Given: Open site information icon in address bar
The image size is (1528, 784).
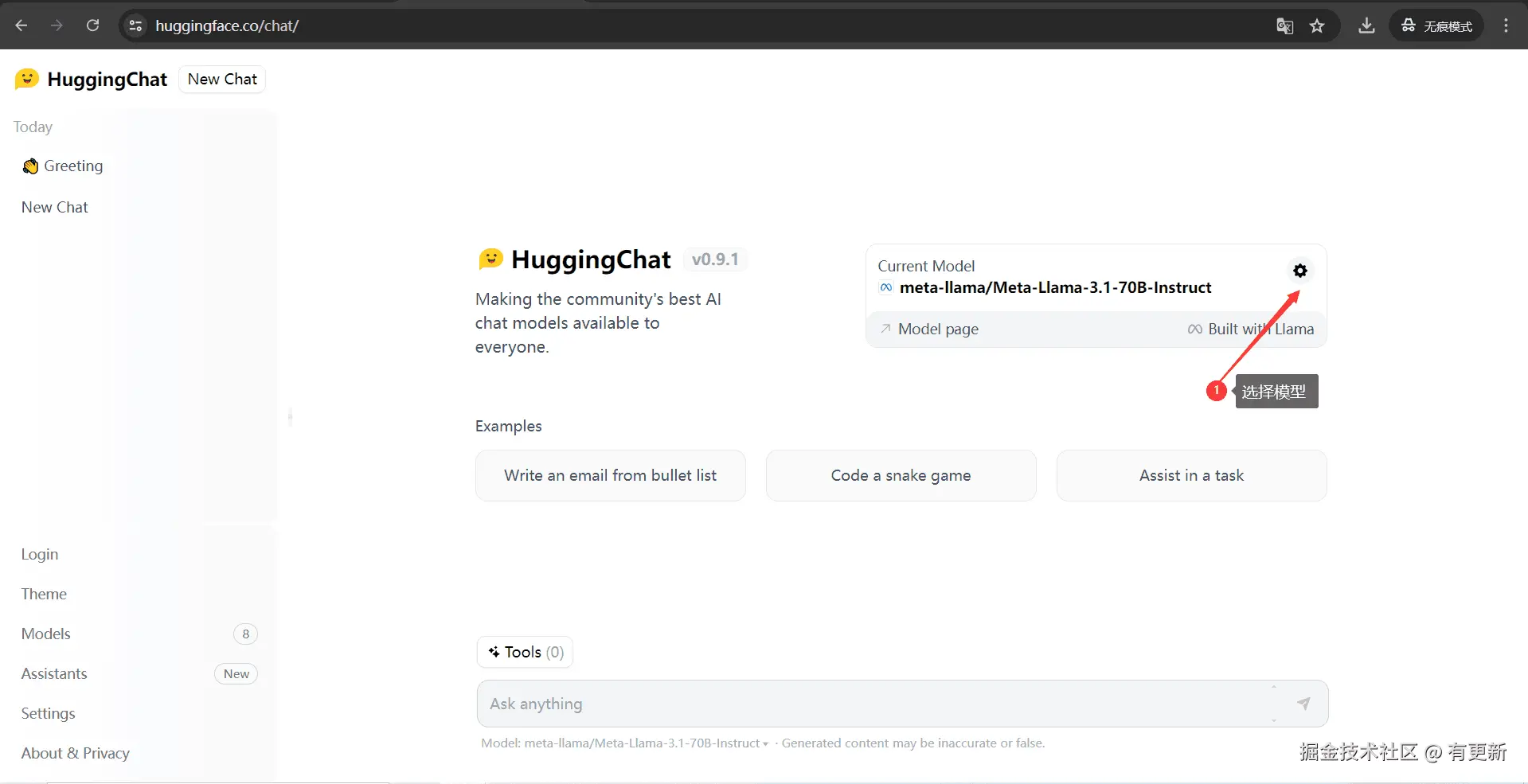Looking at the screenshot, I should tap(135, 25).
